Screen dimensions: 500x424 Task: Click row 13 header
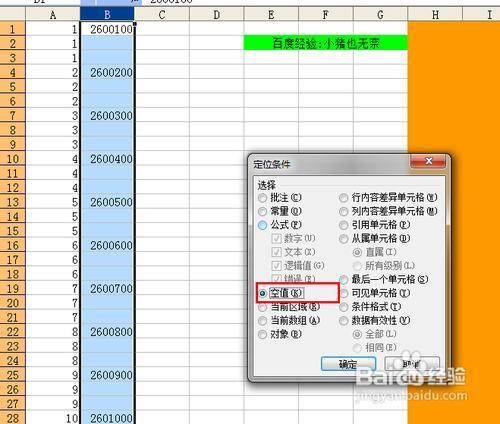[13, 202]
